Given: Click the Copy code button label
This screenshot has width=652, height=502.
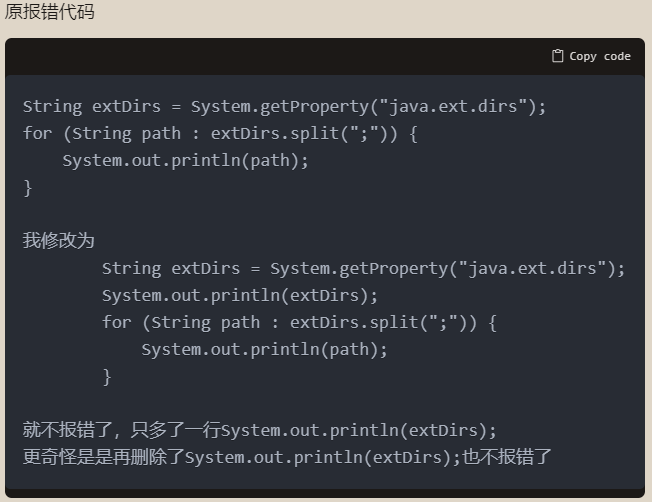Looking at the screenshot, I should [600, 56].
